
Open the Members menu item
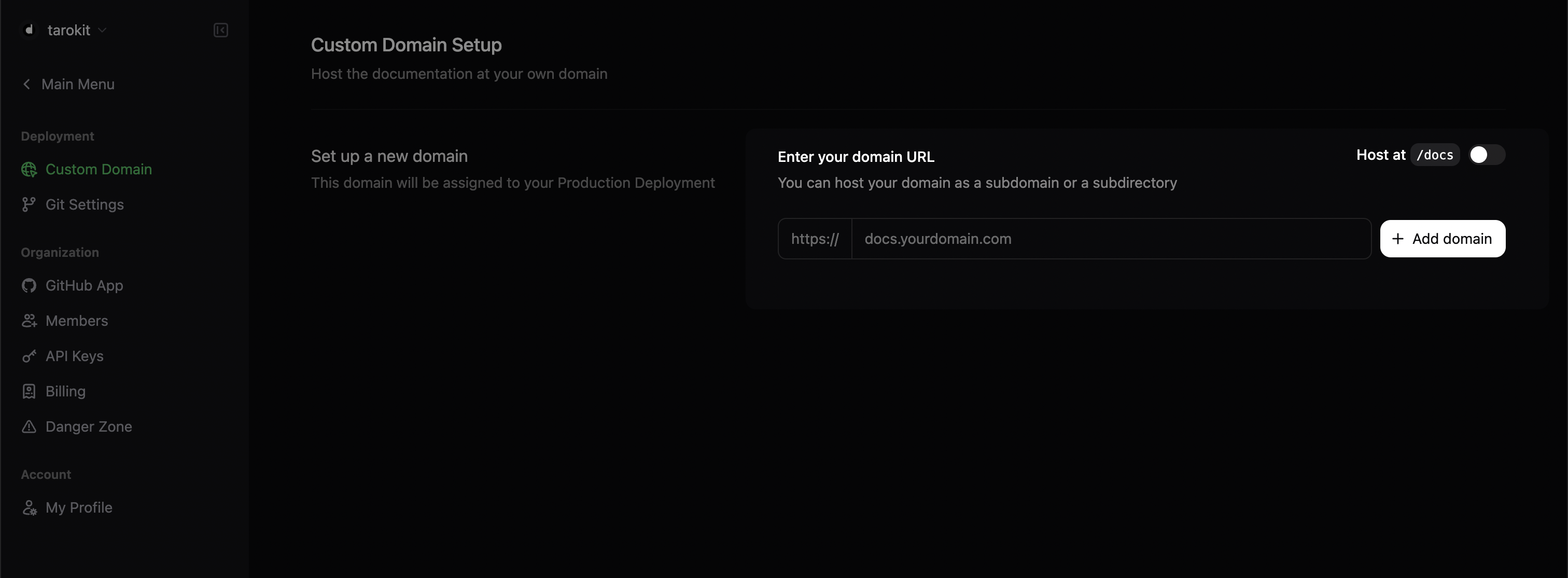(x=77, y=321)
